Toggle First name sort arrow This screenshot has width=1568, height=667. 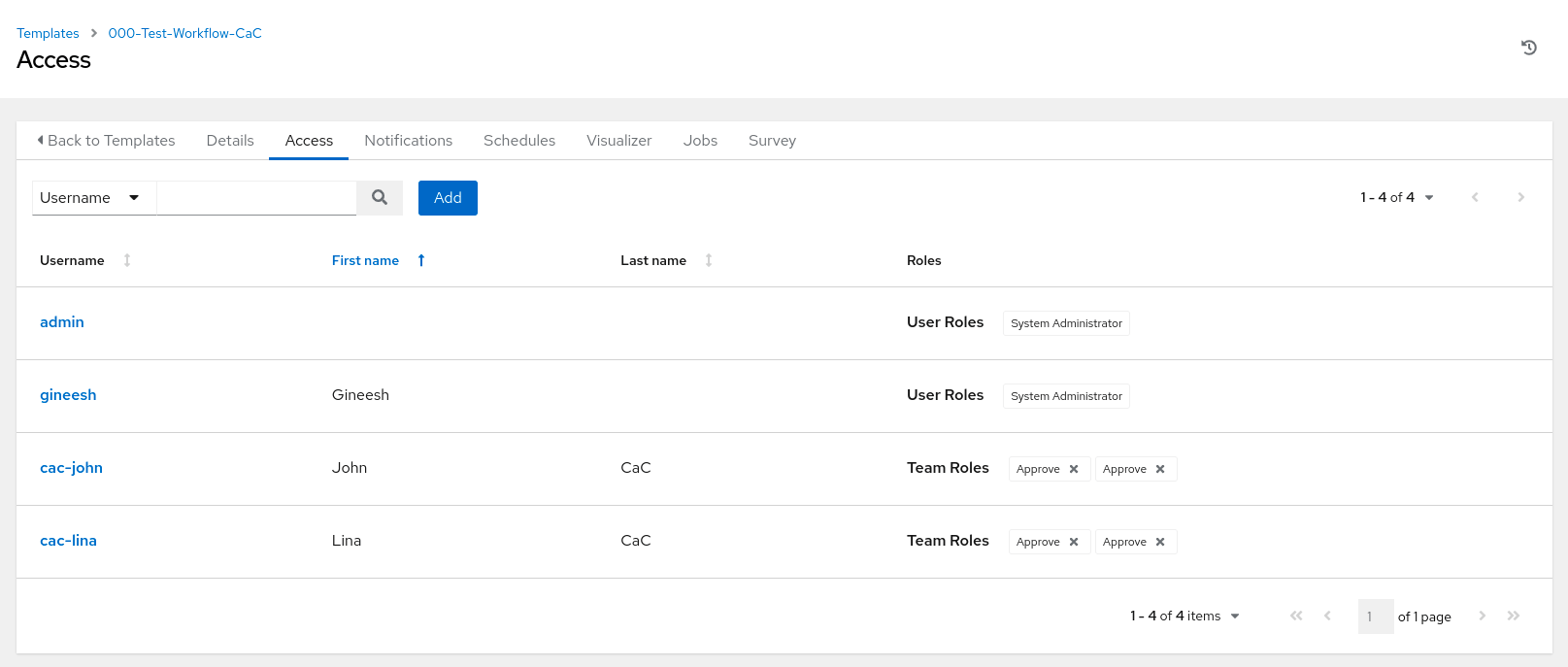[421, 260]
